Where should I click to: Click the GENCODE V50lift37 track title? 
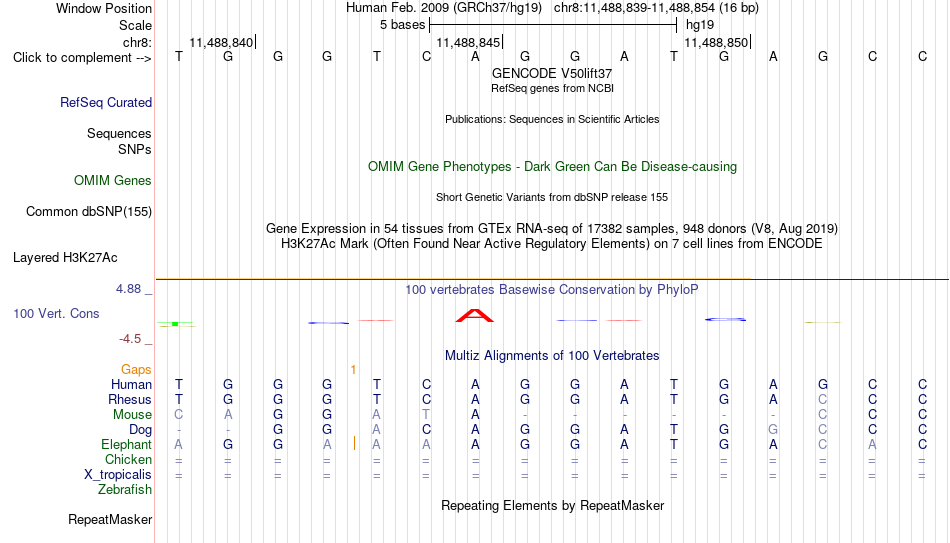click(x=552, y=73)
